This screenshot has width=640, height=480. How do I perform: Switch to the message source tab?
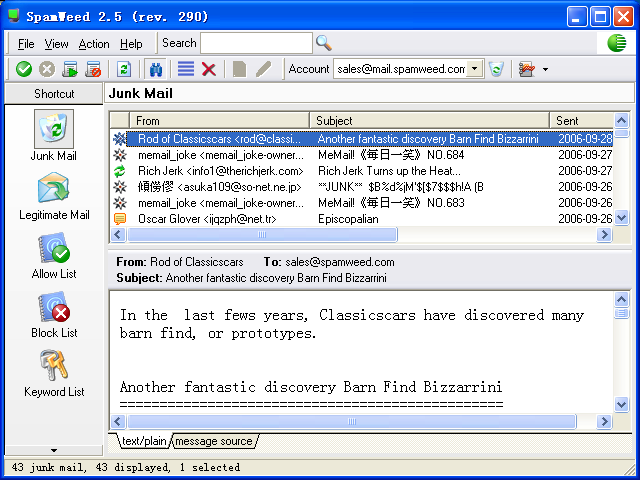[215, 441]
